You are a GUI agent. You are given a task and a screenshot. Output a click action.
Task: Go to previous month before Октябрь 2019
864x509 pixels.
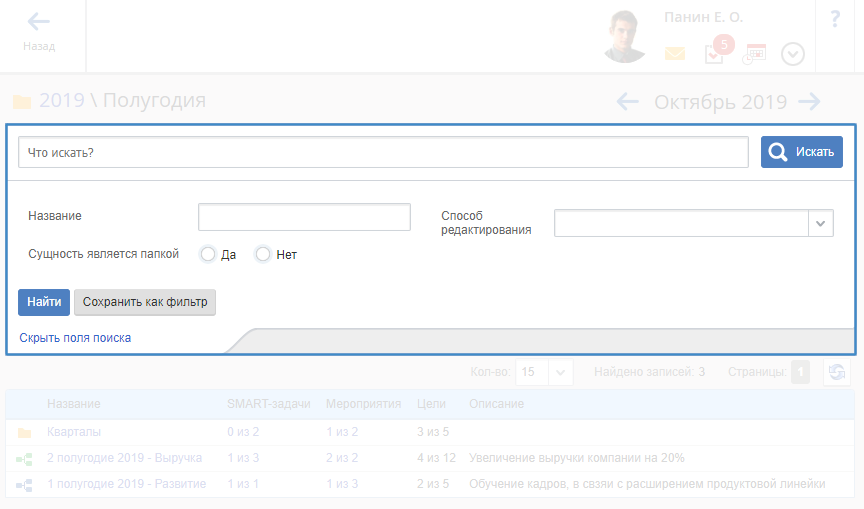(627, 101)
